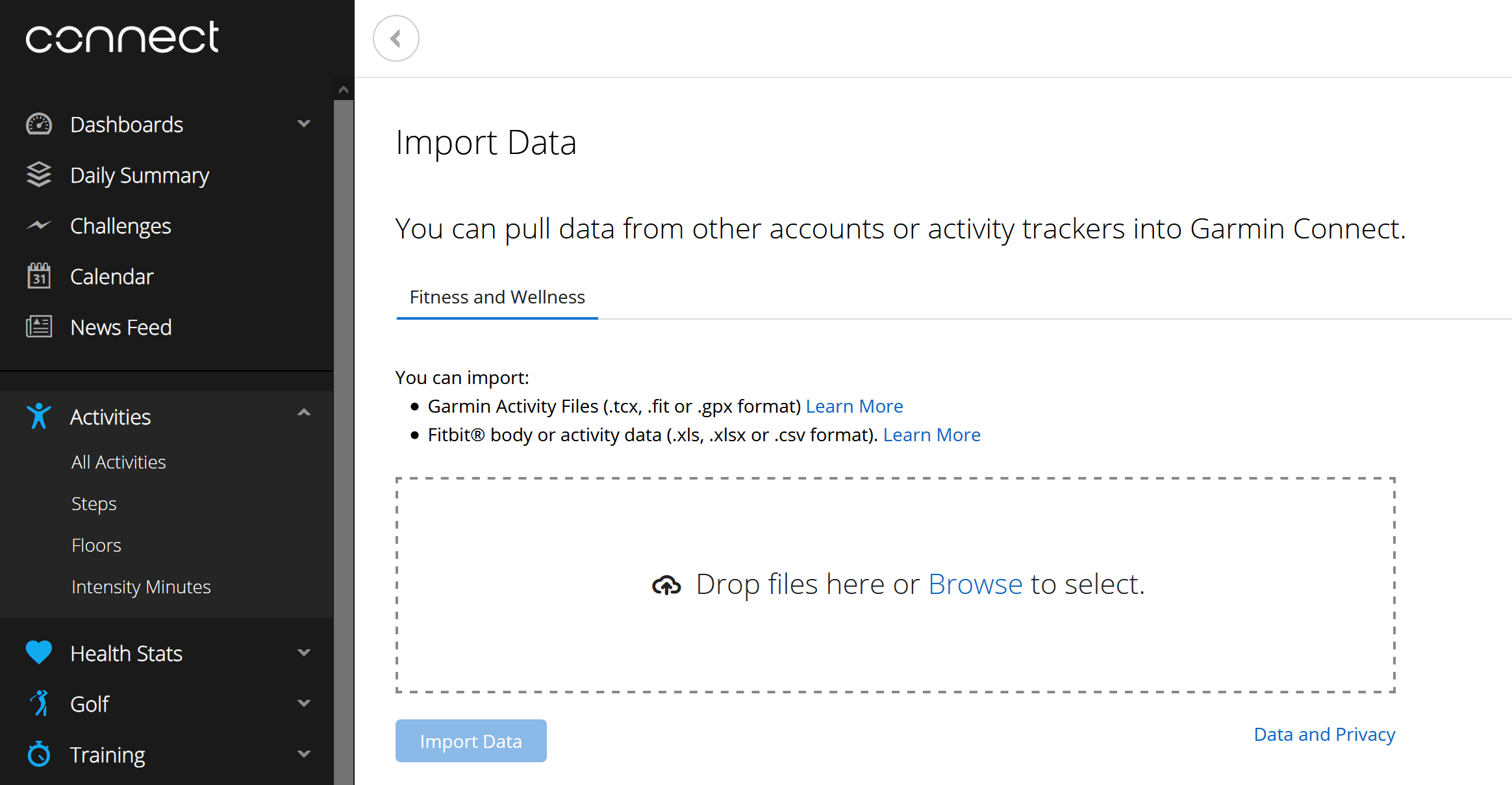Collapse the Activities section
The image size is (1512, 785).
click(303, 412)
